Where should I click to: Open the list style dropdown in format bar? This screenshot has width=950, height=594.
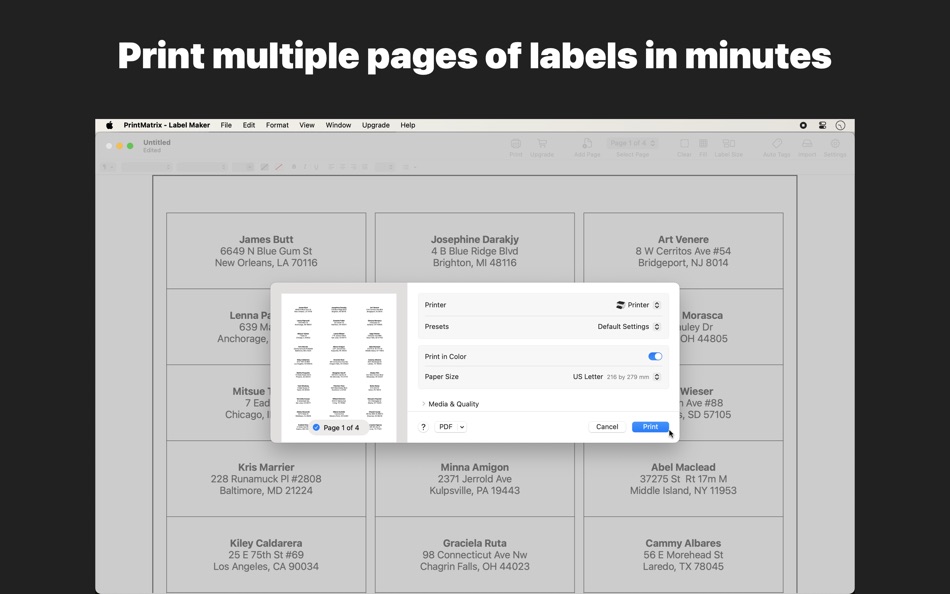[410, 167]
